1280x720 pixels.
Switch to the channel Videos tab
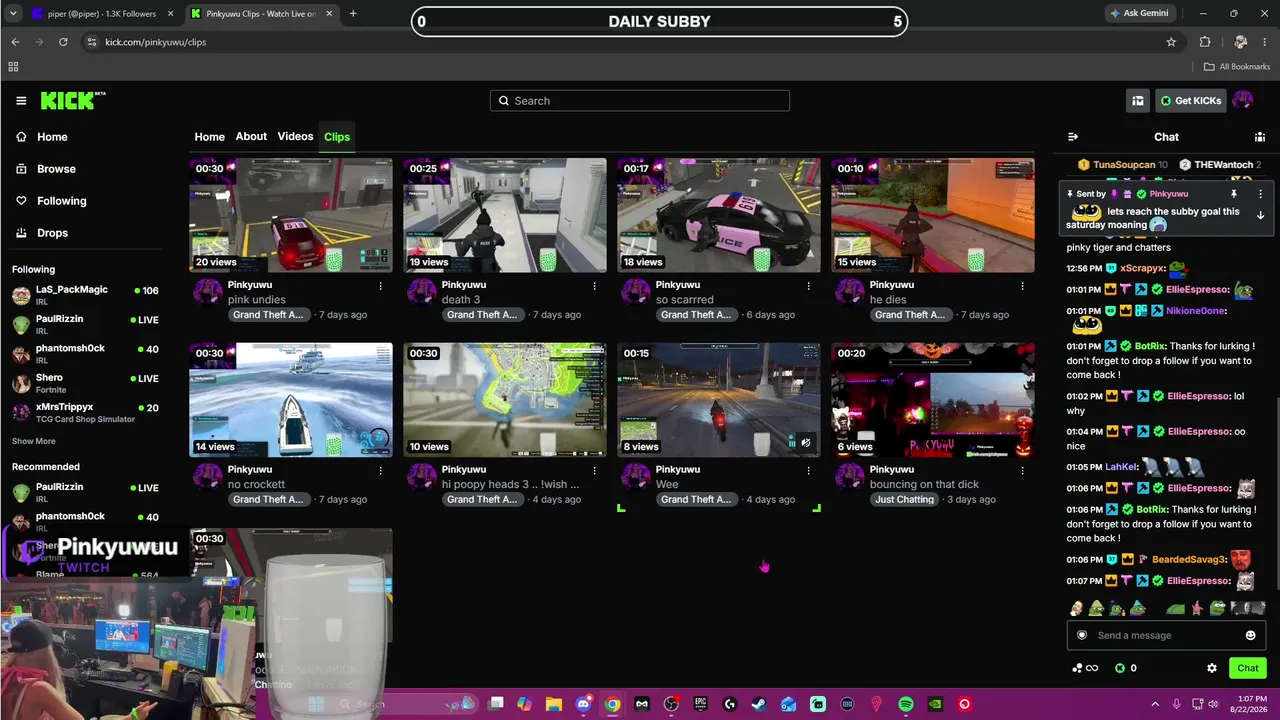[295, 137]
